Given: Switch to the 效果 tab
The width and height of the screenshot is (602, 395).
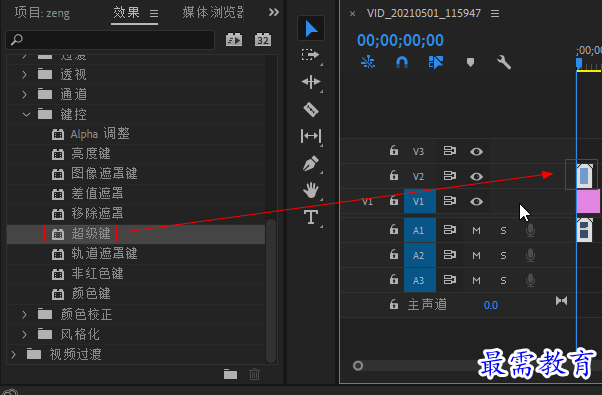Looking at the screenshot, I should coord(126,13).
